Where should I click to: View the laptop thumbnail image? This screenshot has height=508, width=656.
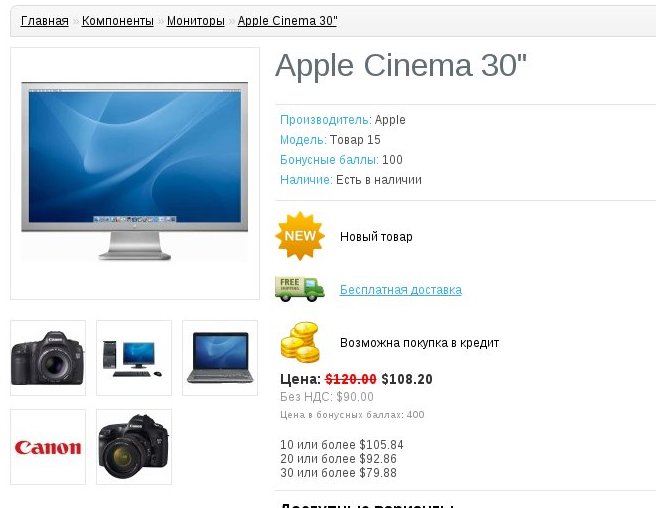[220, 358]
